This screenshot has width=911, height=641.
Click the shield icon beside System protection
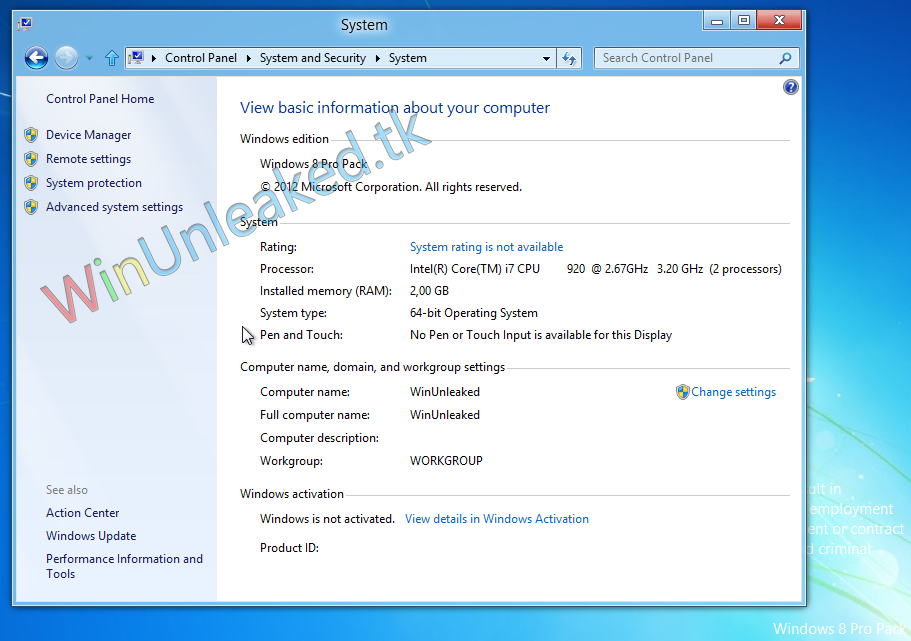tap(31, 183)
